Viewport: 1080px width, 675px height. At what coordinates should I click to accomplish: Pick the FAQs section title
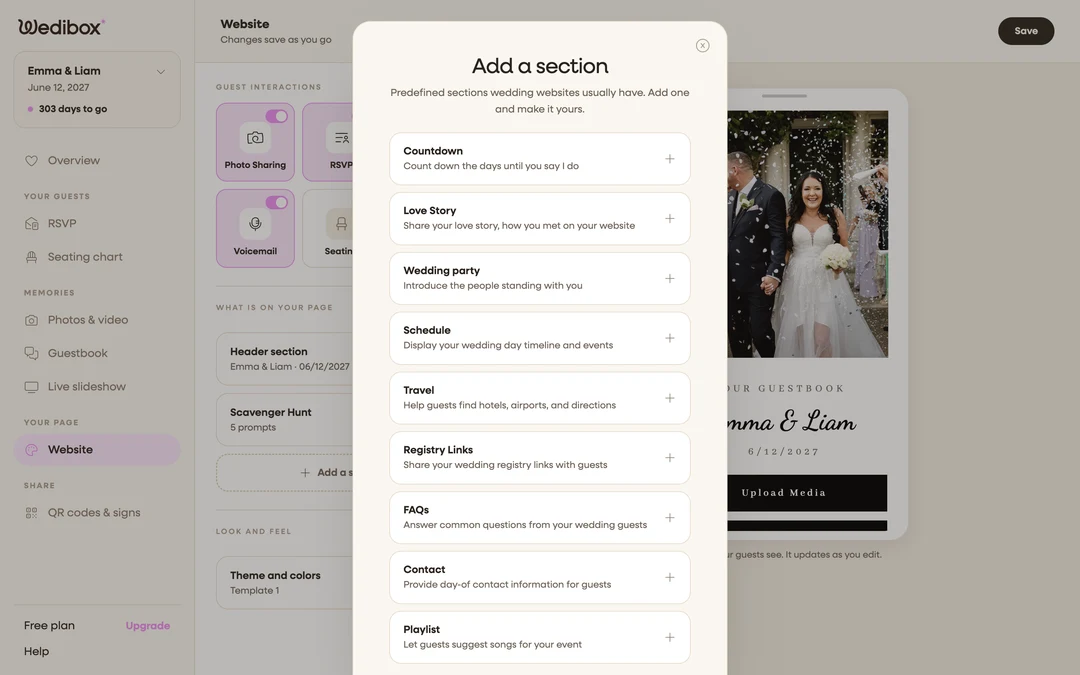pyautogui.click(x=416, y=510)
